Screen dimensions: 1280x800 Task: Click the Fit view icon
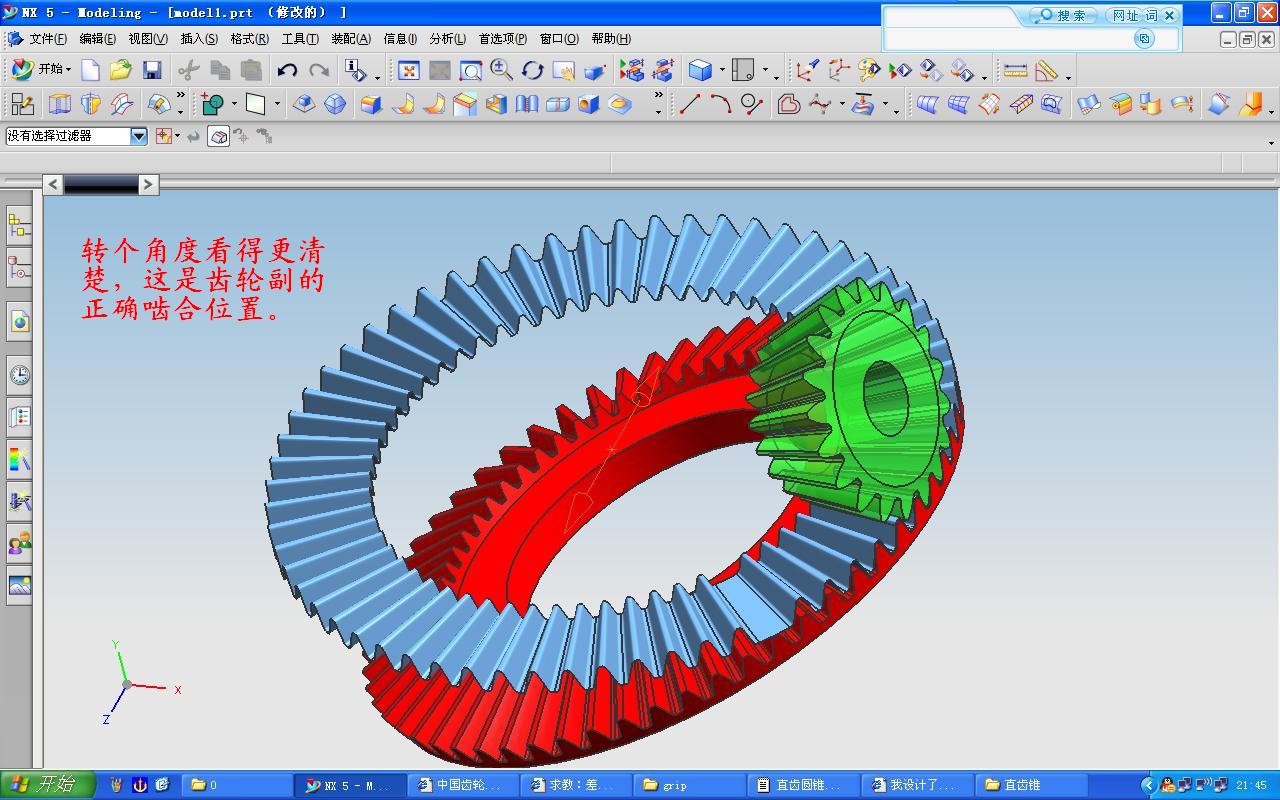pos(408,70)
